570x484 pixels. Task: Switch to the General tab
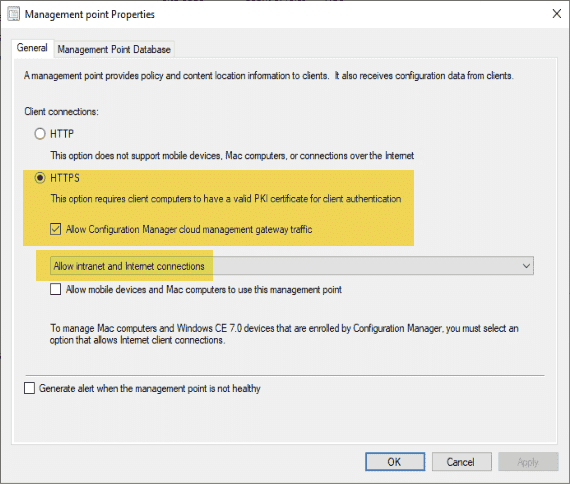pos(32,48)
